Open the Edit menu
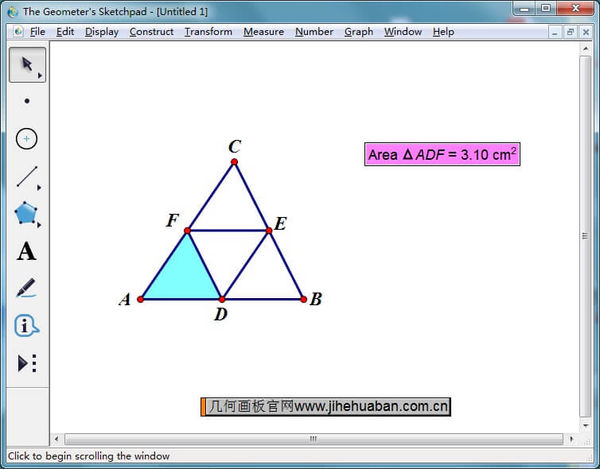This screenshot has width=600, height=469. (x=65, y=32)
